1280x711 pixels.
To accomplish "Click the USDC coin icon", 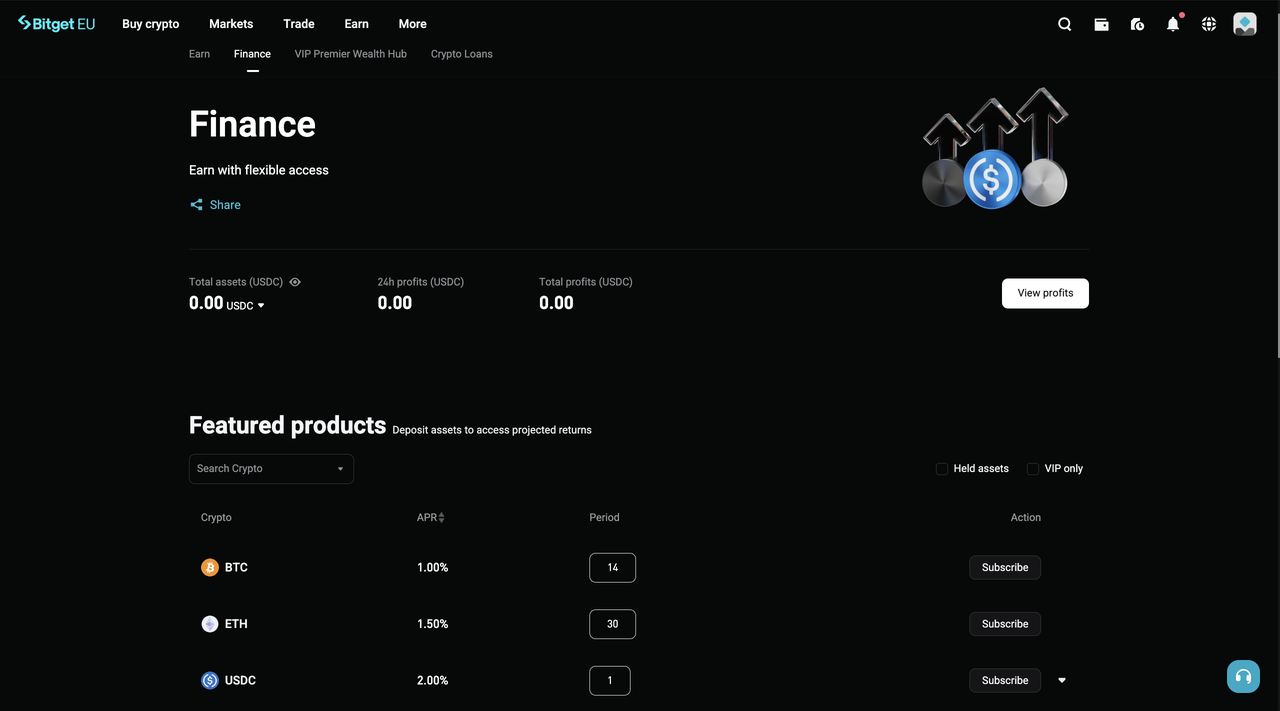I will [210, 681].
